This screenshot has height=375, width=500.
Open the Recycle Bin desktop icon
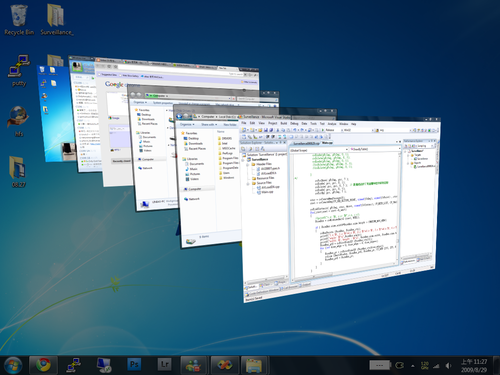point(19,20)
